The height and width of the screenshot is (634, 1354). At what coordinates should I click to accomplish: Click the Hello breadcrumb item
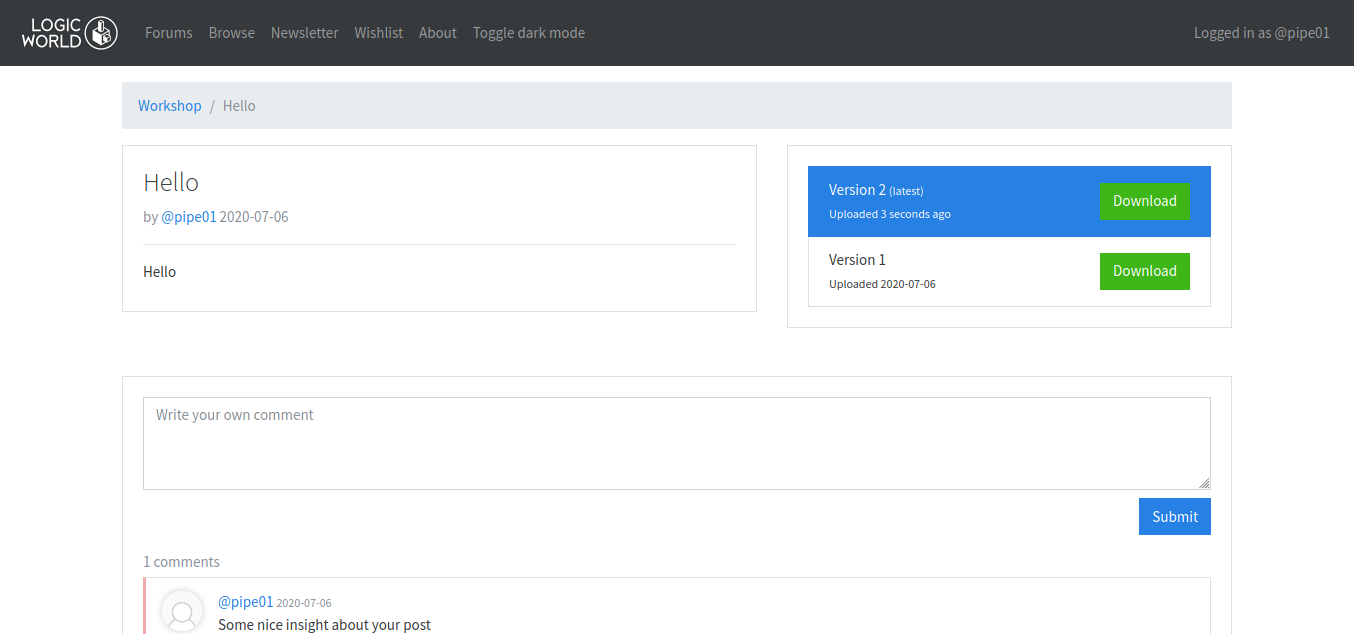(x=239, y=106)
